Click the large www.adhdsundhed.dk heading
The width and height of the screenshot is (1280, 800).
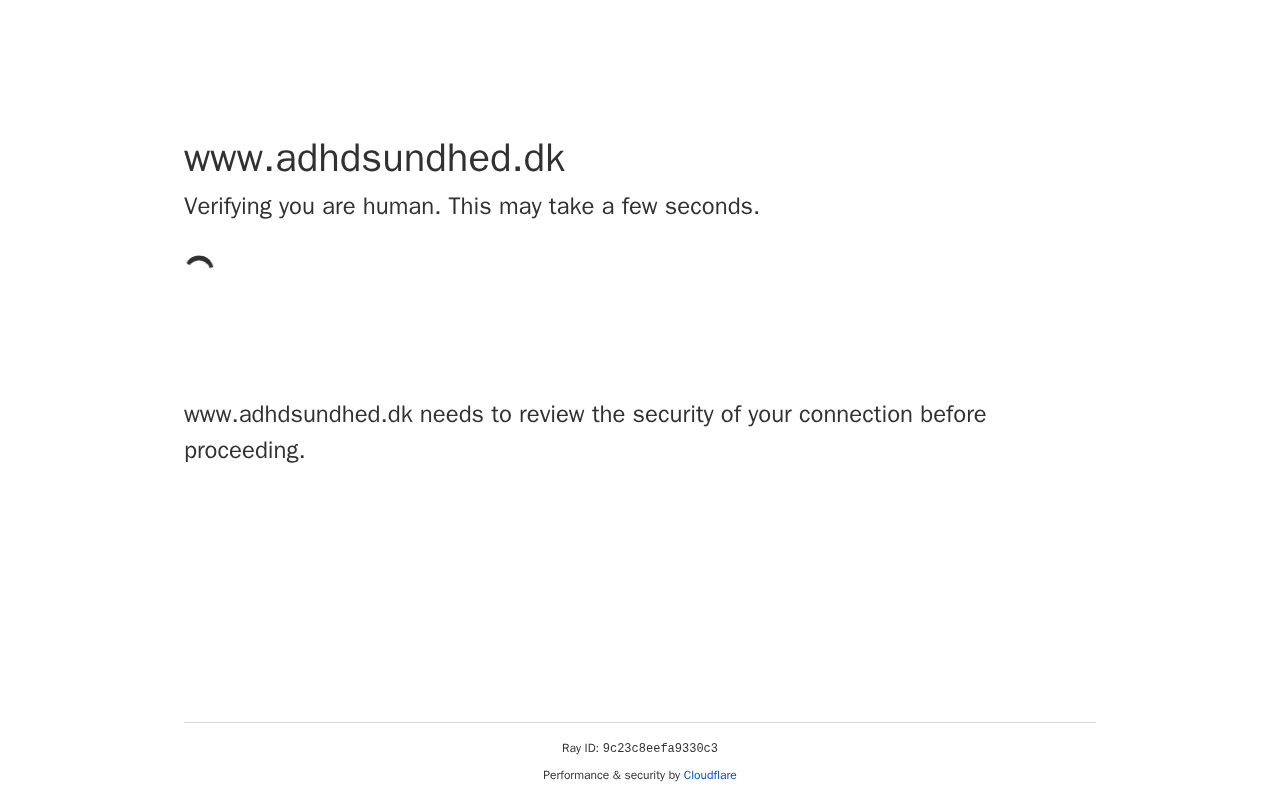point(374,158)
